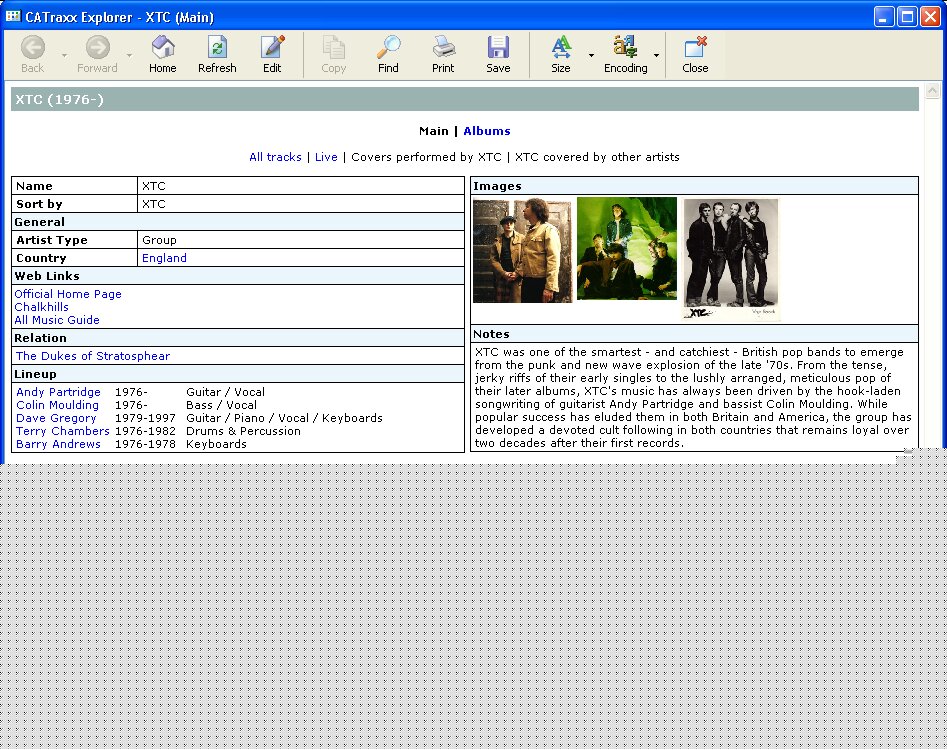Open Andy Partridge lineup entry
947x749 pixels.
click(x=58, y=392)
